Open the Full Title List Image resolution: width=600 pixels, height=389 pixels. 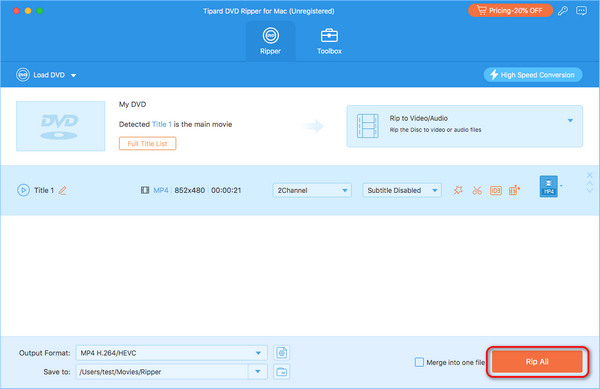point(147,143)
